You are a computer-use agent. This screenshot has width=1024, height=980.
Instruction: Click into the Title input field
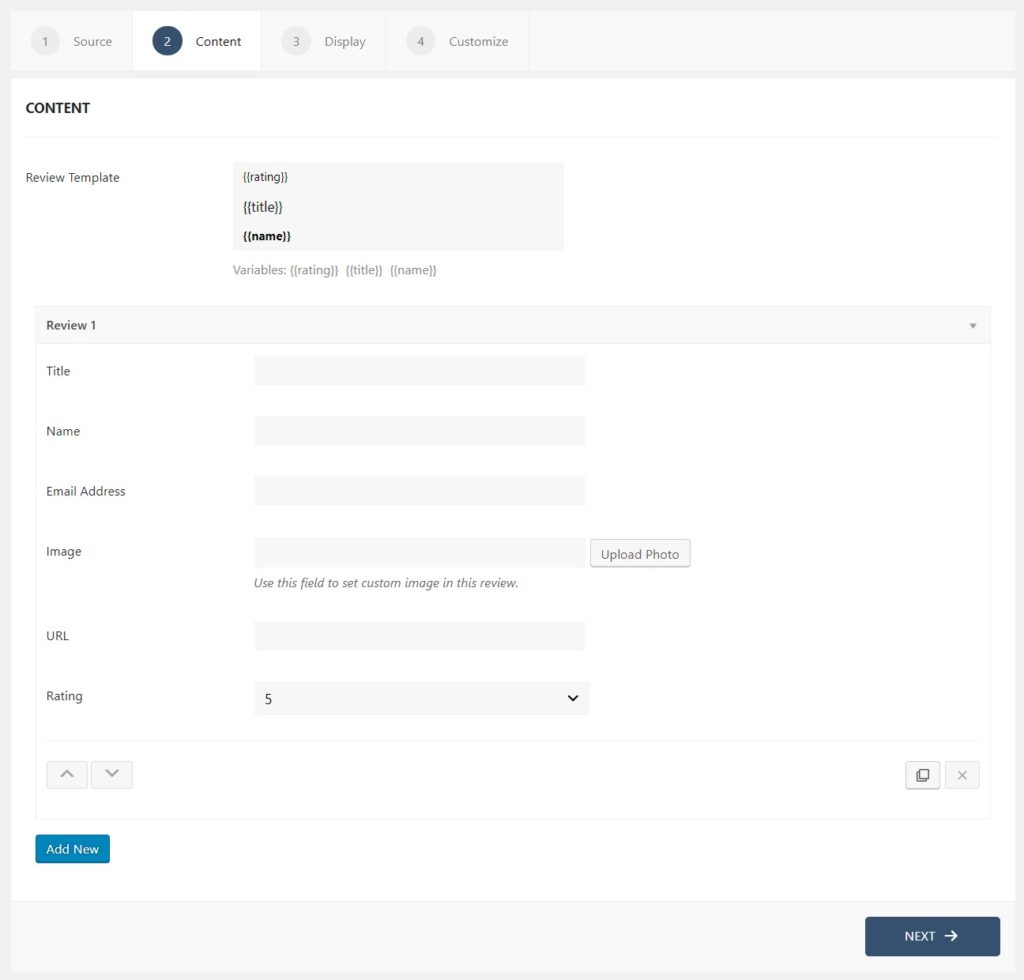tap(420, 370)
